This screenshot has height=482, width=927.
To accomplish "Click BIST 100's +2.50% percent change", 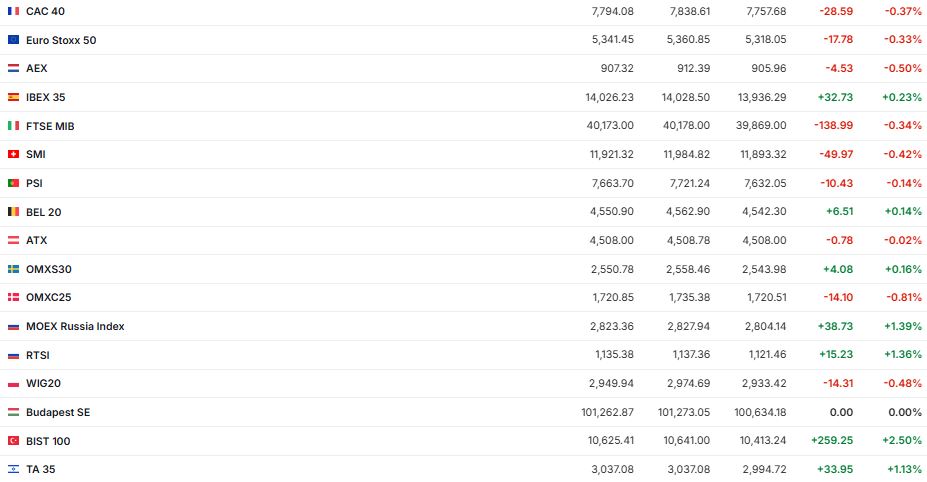I will pos(901,441).
